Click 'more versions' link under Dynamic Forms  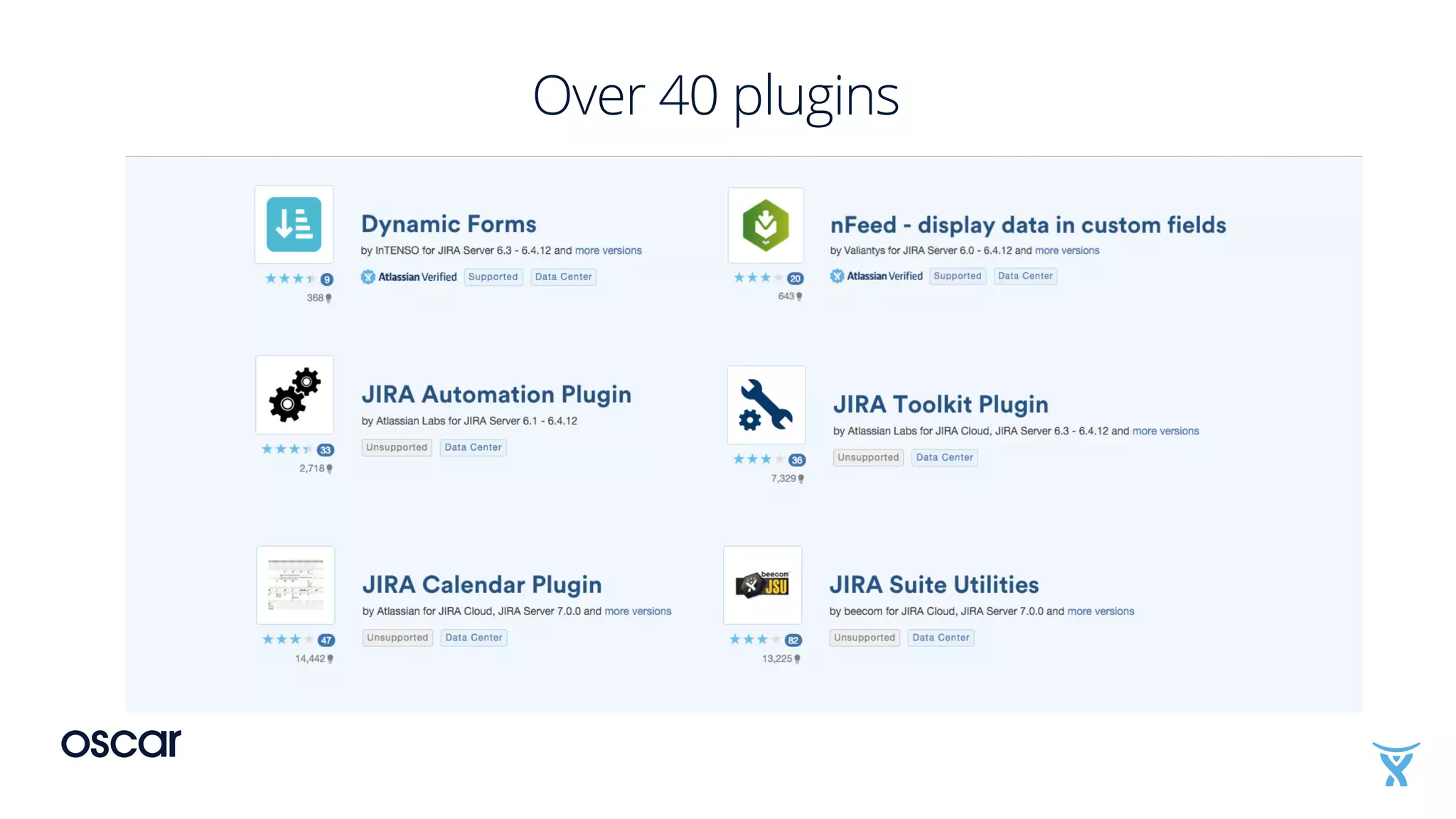[x=609, y=250]
